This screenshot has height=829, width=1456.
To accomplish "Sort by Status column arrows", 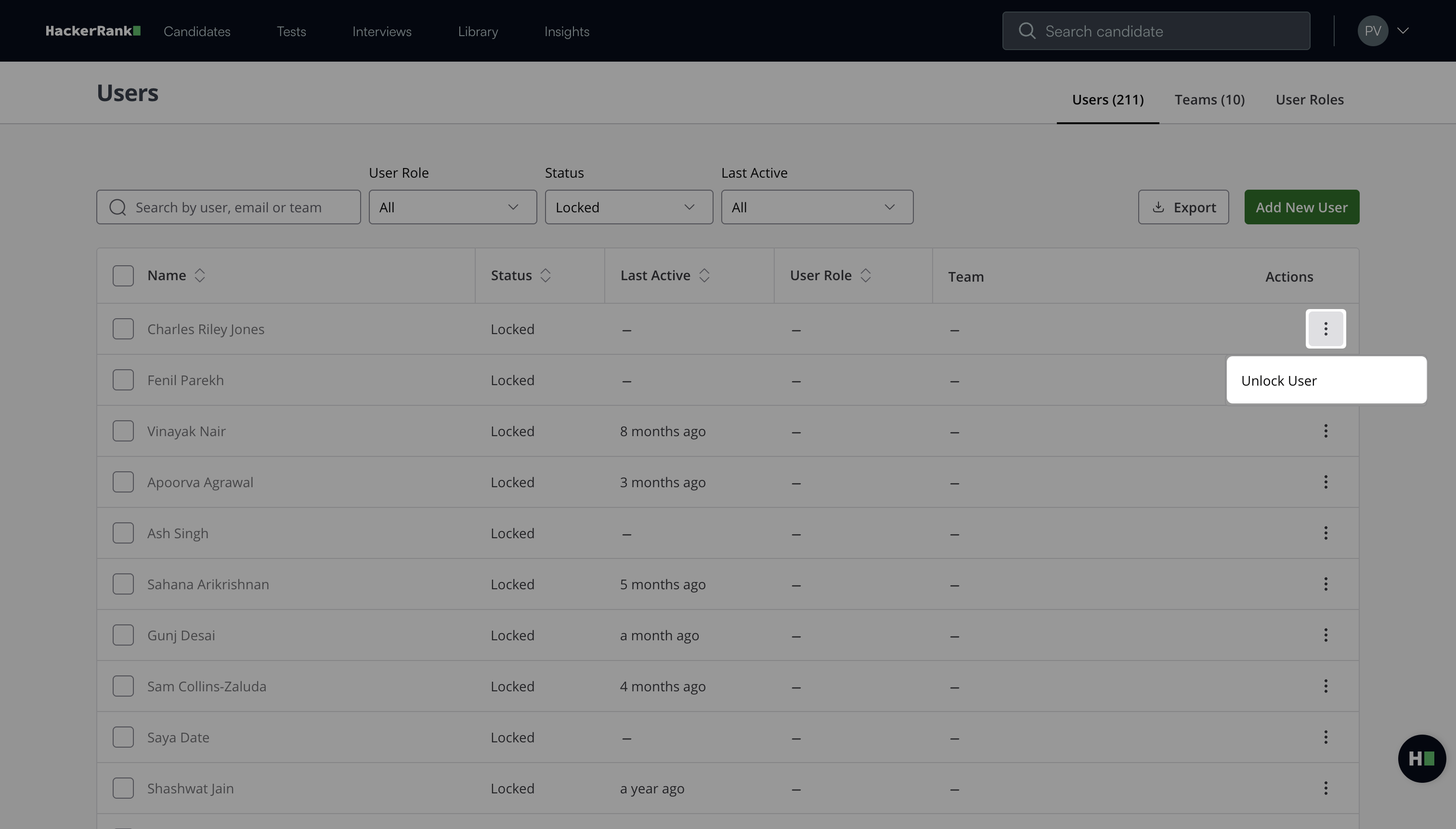I will 545,275.
